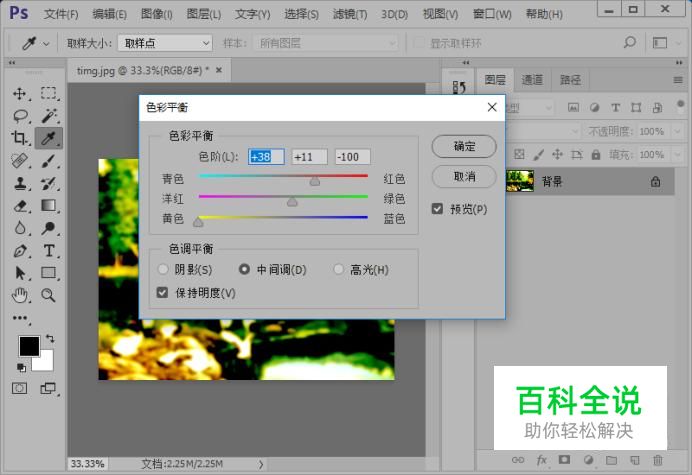Add a layer style with fx icon

coord(541,460)
